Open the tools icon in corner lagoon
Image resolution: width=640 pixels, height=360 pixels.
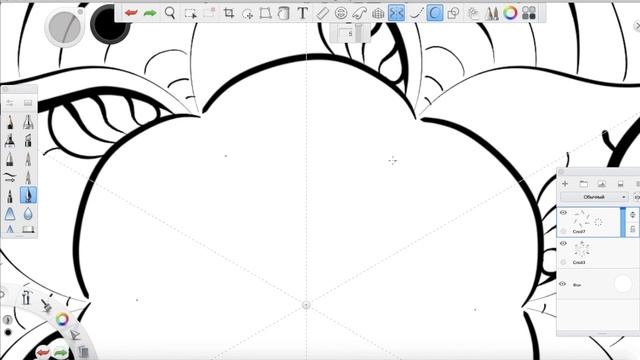(27, 297)
